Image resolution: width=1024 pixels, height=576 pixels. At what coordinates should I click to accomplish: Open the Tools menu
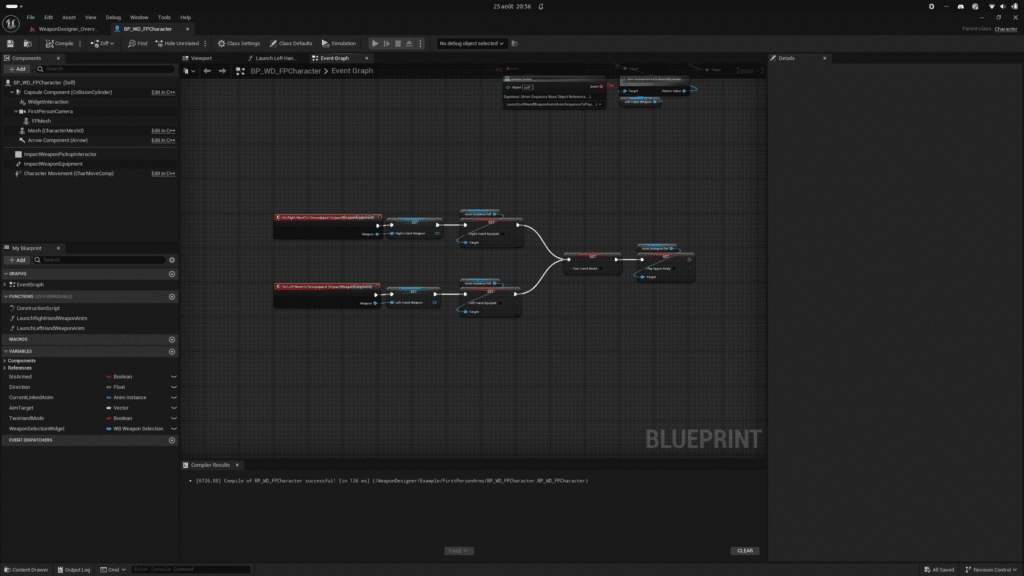164,18
